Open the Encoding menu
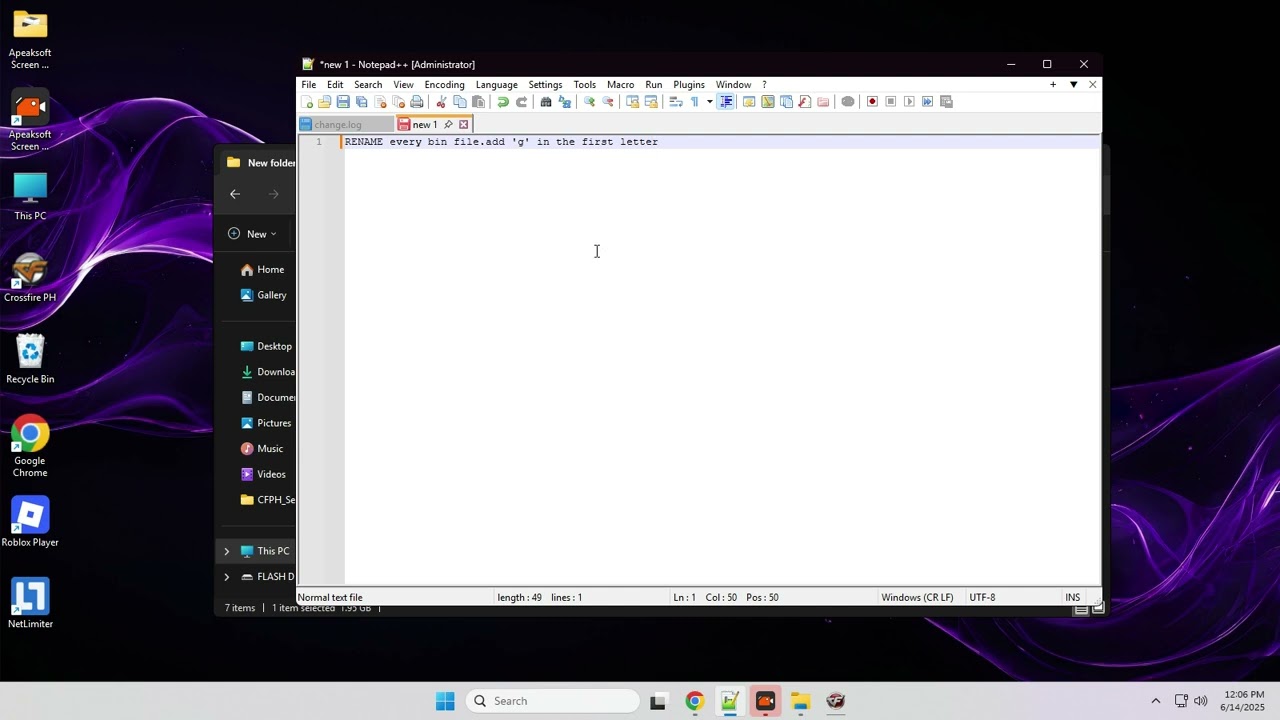Screen dimensions: 1280x720 pyautogui.click(x=444, y=85)
